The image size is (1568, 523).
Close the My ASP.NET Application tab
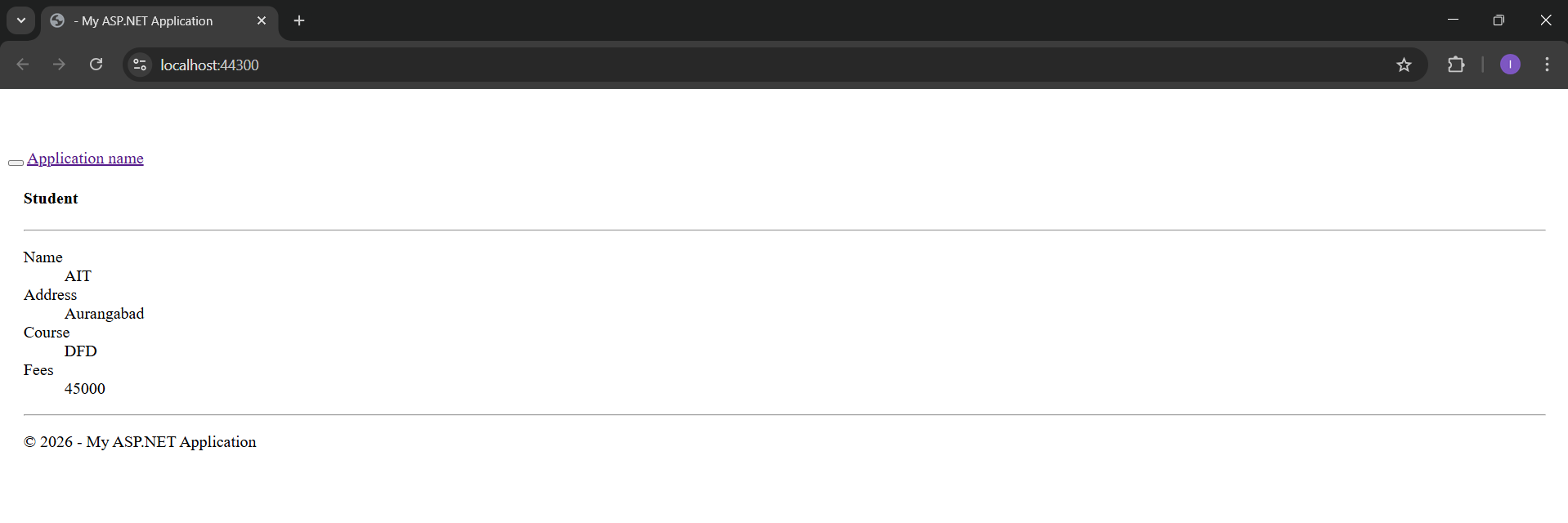coord(262,20)
